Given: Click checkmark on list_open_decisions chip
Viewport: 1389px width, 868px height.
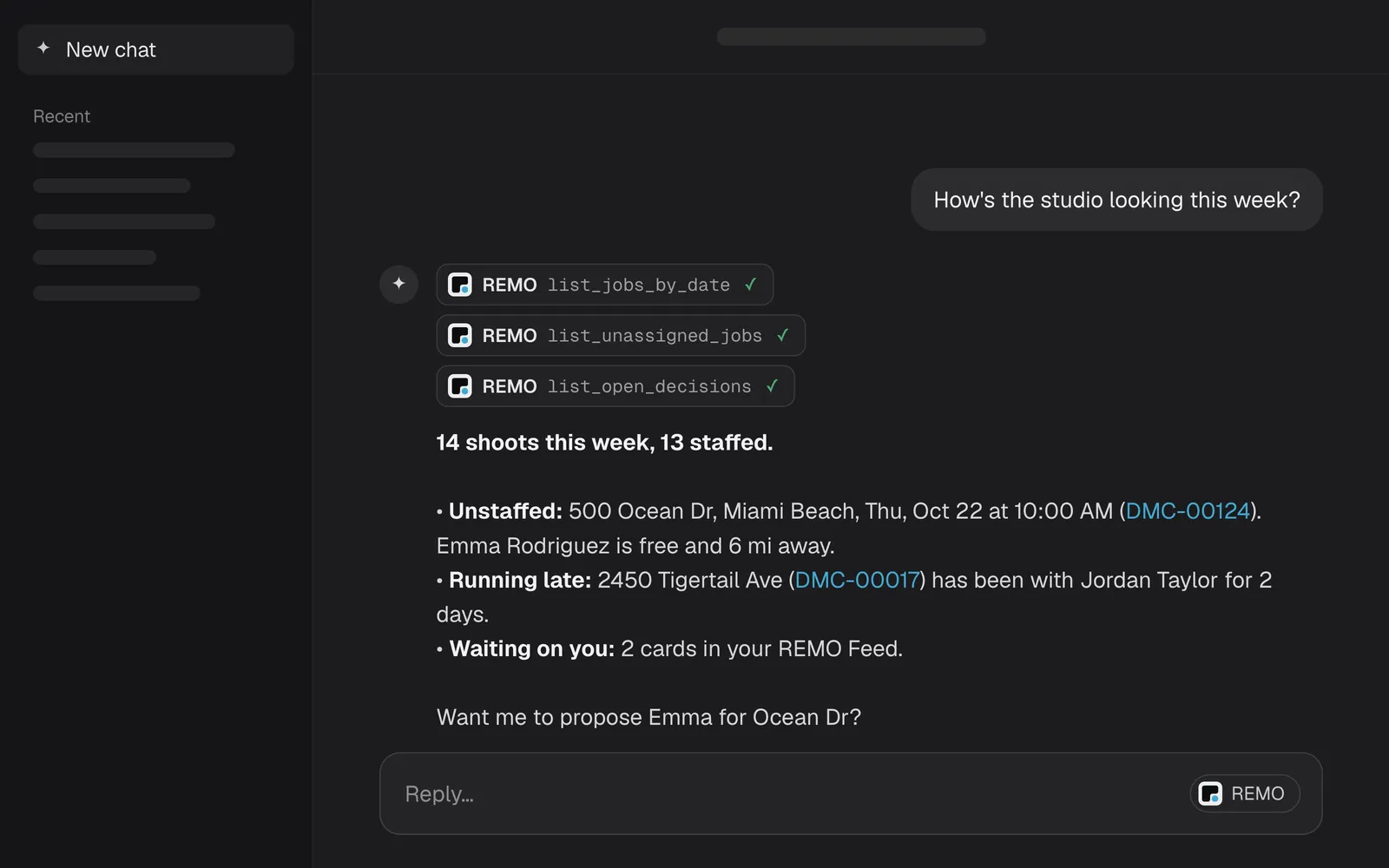Looking at the screenshot, I should (772, 386).
